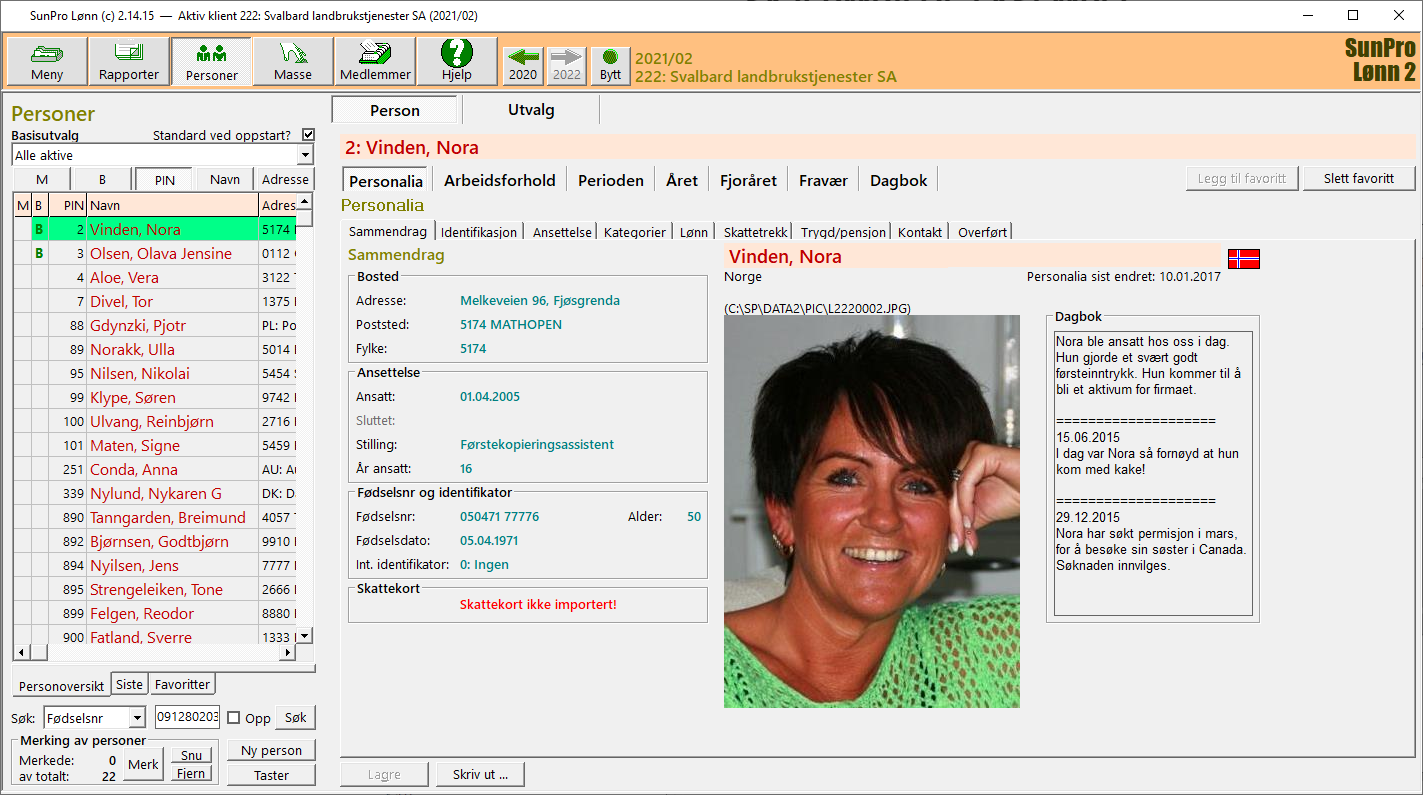
Task: Select the Identifikasjon sub-tab
Action: [x=479, y=232]
